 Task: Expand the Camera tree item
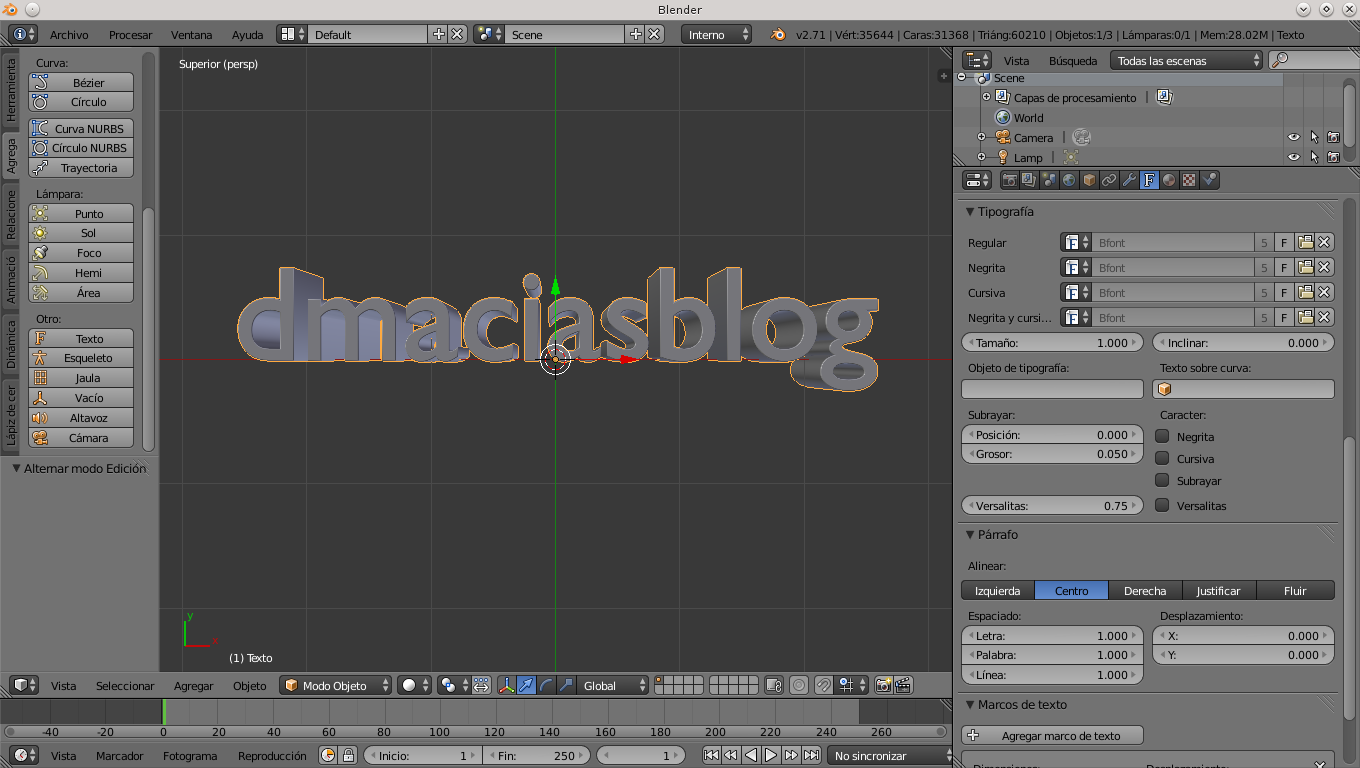[x=982, y=137]
